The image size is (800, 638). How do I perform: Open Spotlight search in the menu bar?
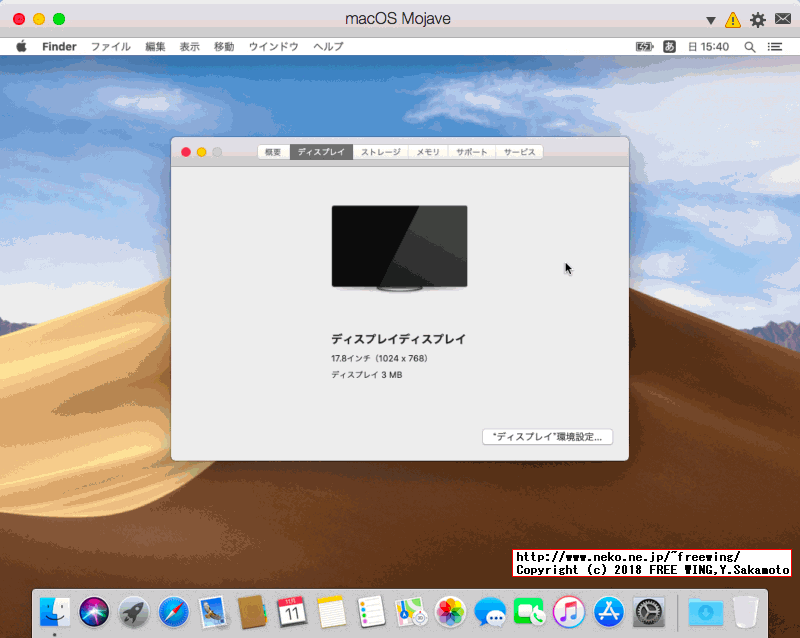[750, 46]
